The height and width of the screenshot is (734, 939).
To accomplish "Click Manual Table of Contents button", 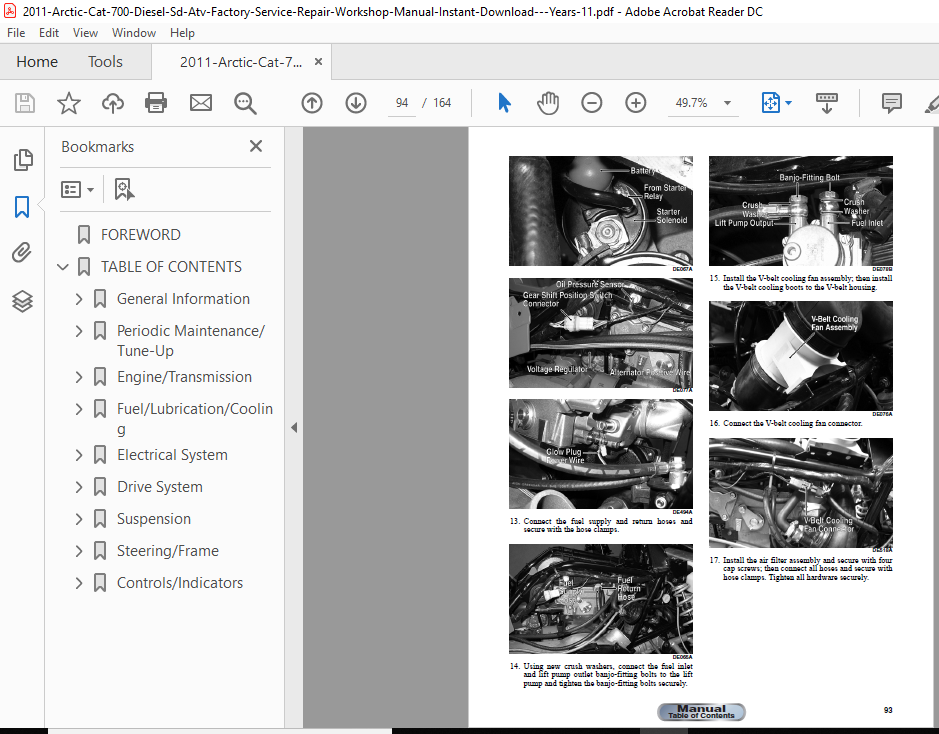I will [701, 711].
